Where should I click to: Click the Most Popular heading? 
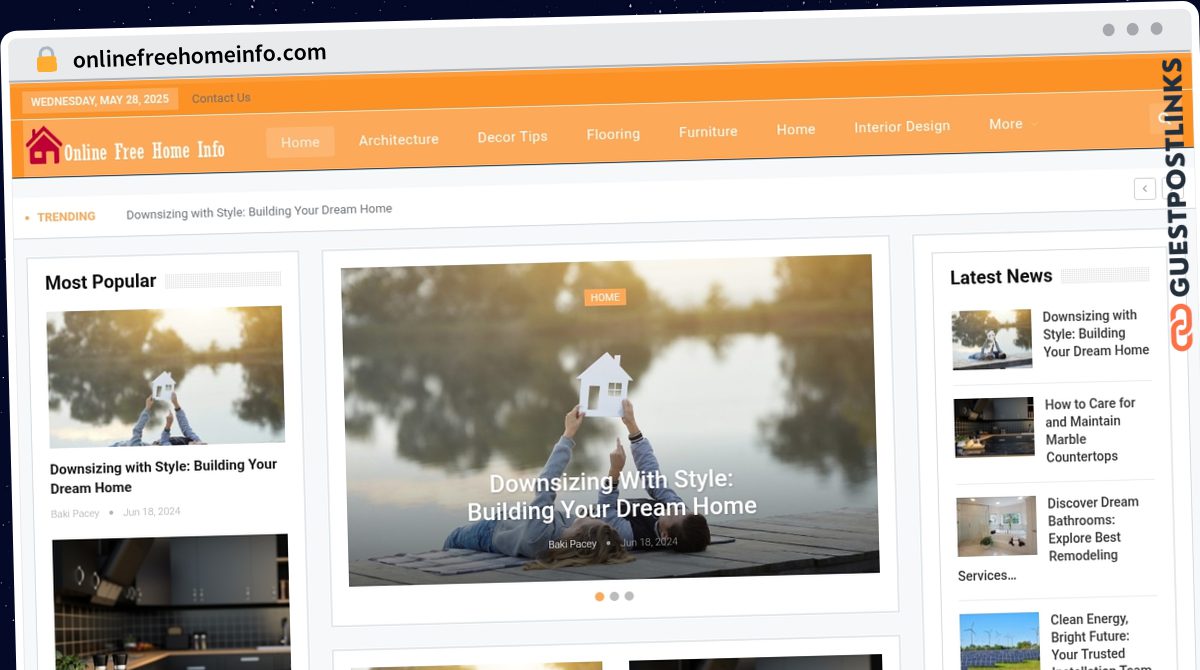pyautogui.click(x=101, y=282)
